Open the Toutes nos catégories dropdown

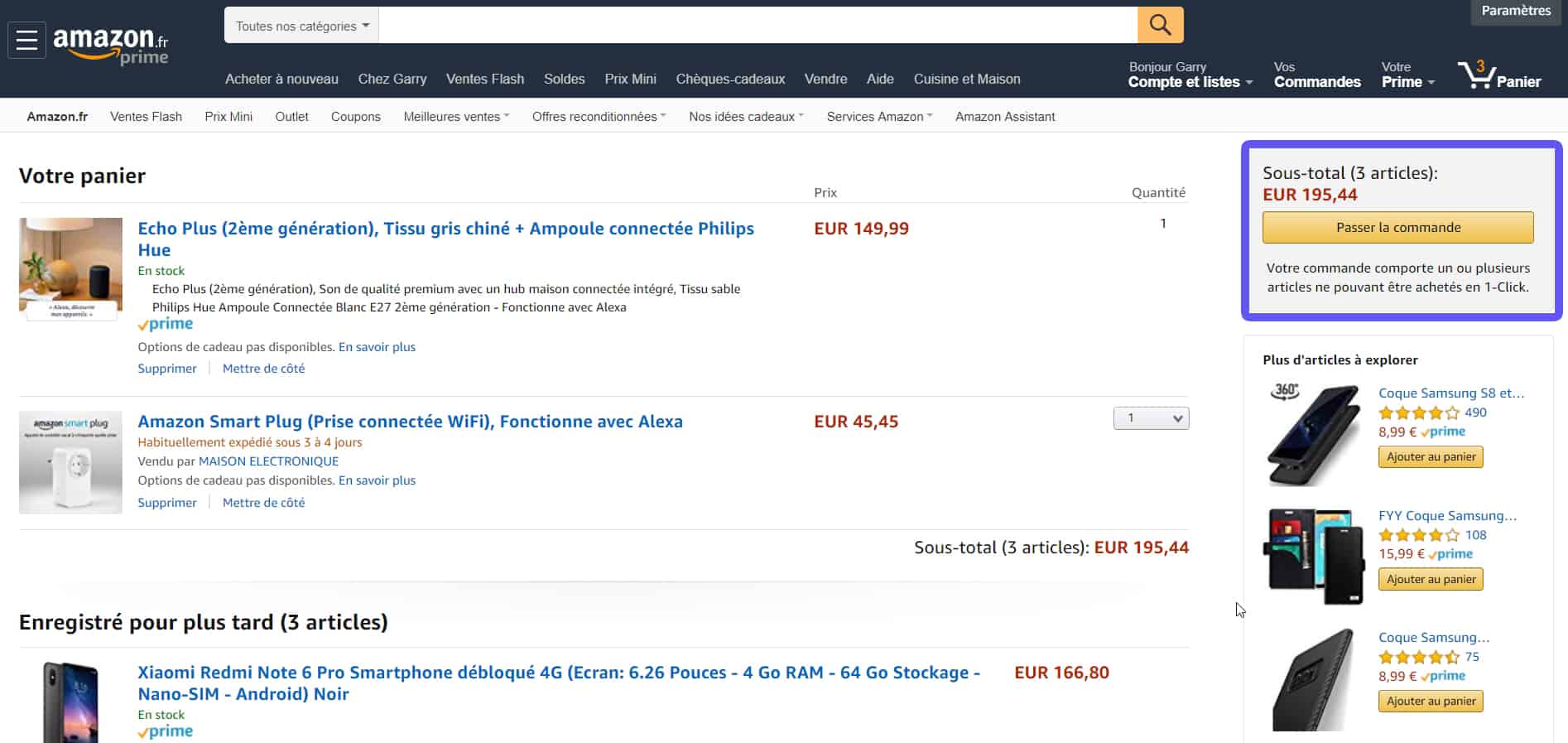tap(301, 26)
